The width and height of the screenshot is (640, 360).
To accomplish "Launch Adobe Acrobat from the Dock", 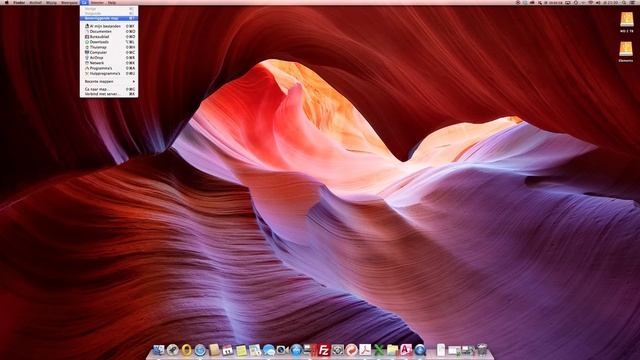I will [365, 350].
